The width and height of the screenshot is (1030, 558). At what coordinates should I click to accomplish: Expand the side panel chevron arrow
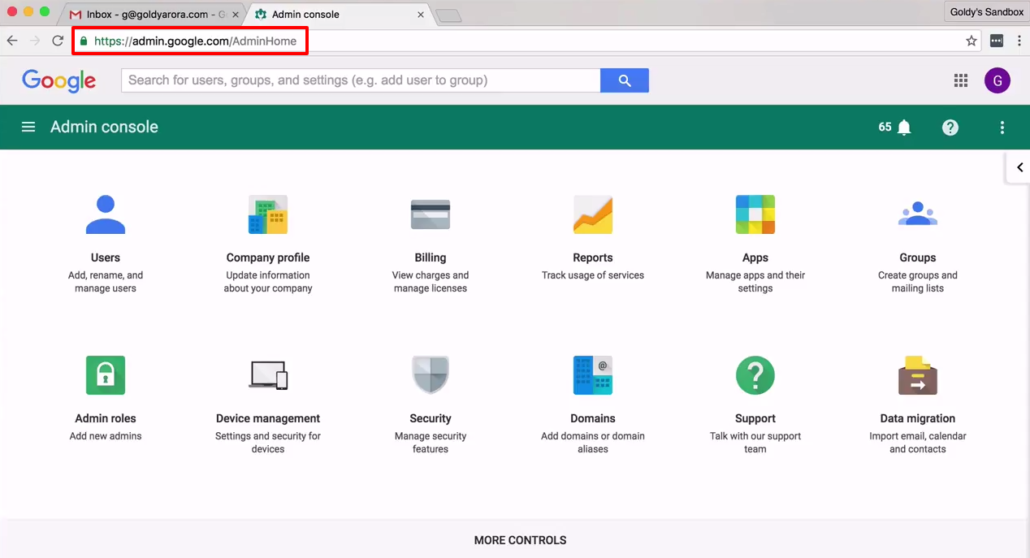coord(1019,168)
